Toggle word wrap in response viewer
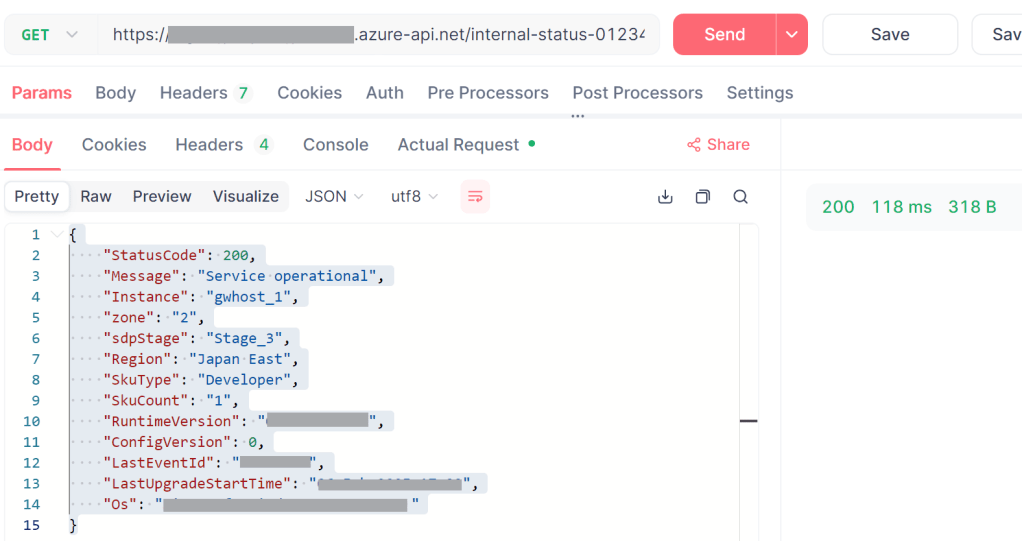Viewport: 1022px width, 541px height. pos(475,197)
